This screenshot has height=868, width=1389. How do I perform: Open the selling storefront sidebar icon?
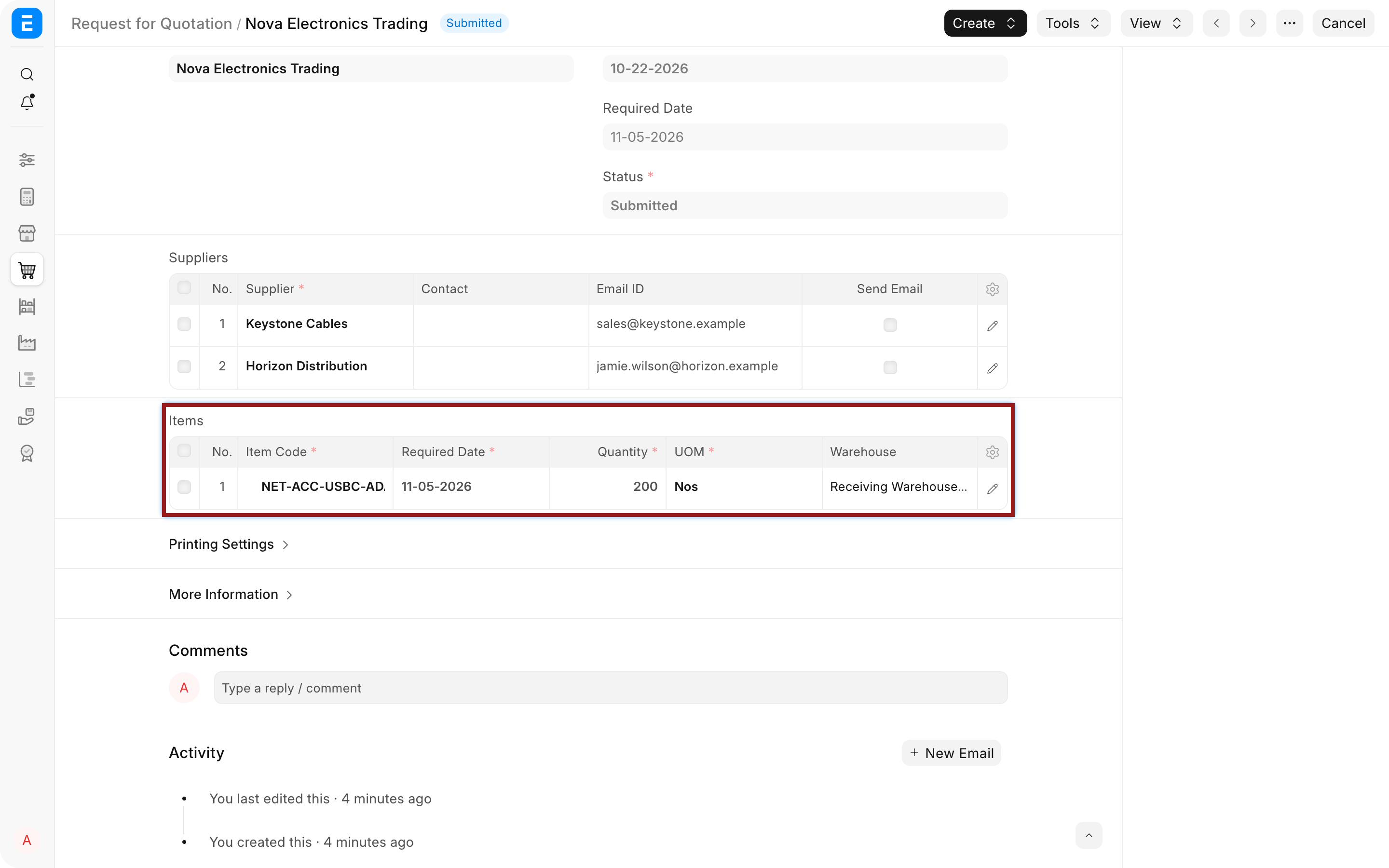[27, 233]
